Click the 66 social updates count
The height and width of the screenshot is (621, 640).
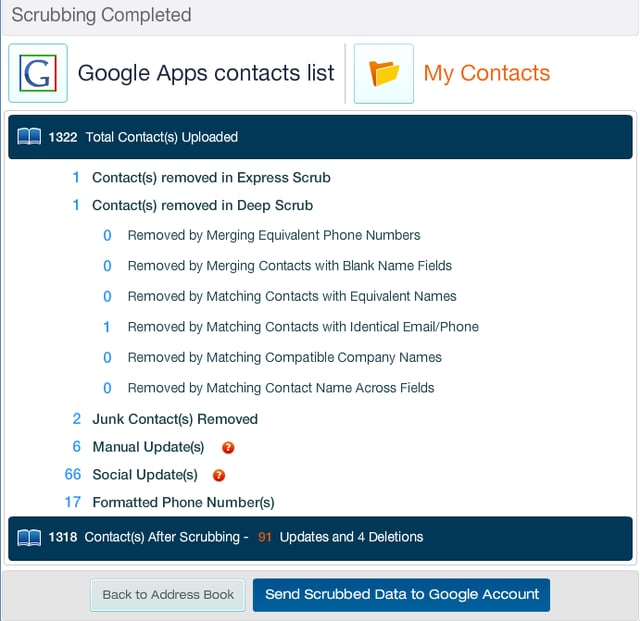click(73, 475)
